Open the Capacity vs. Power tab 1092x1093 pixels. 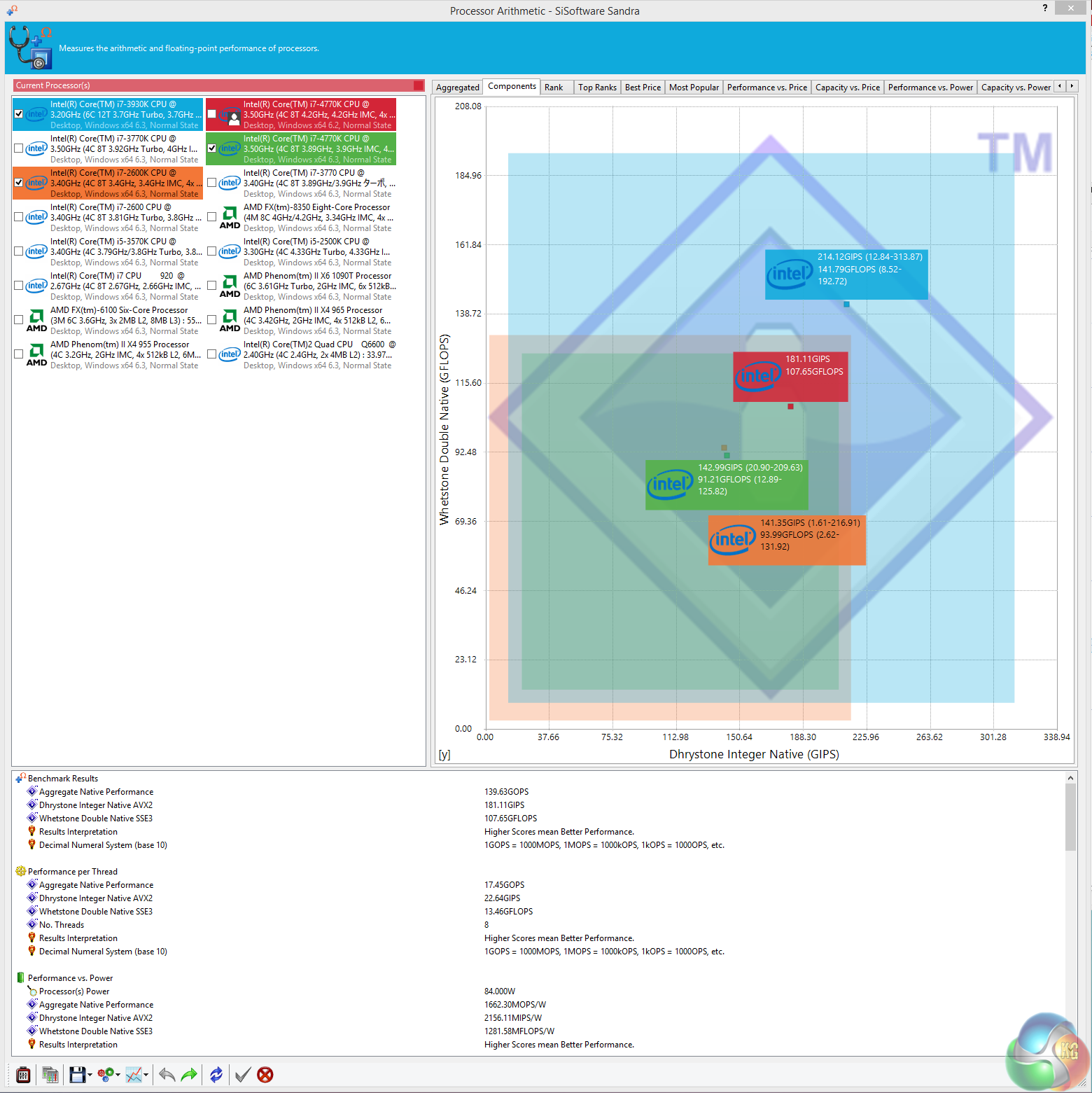(1016, 88)
